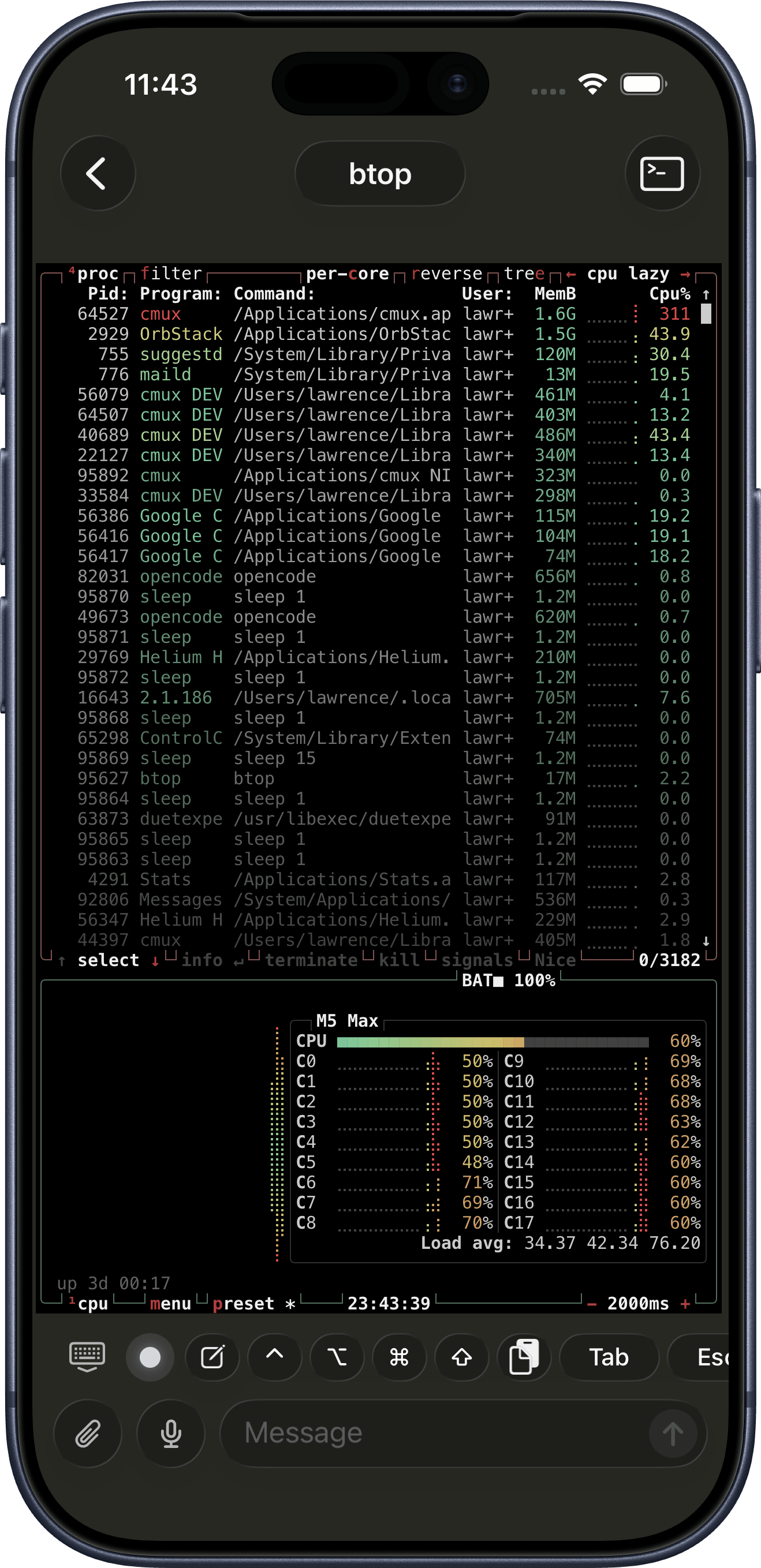
Task: Tap the Wi-Fi status icon
Action: [x=593, y=83]
